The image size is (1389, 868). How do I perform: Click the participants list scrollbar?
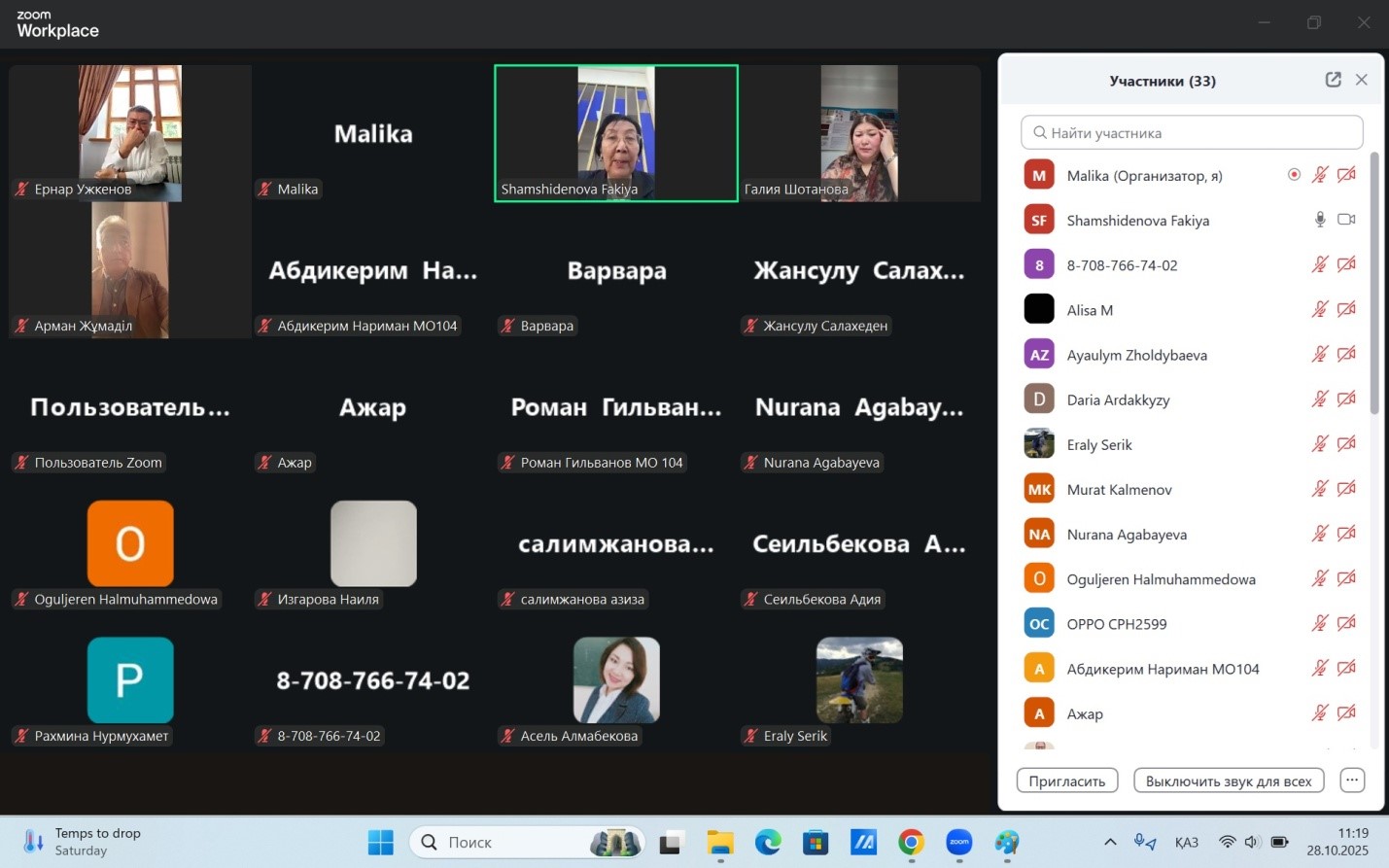click(x=1374, y=282)
